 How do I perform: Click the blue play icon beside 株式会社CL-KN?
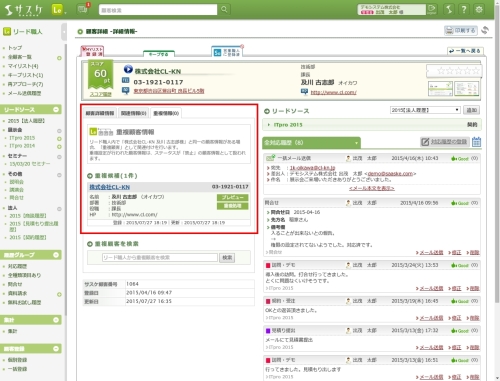point(128,69)
